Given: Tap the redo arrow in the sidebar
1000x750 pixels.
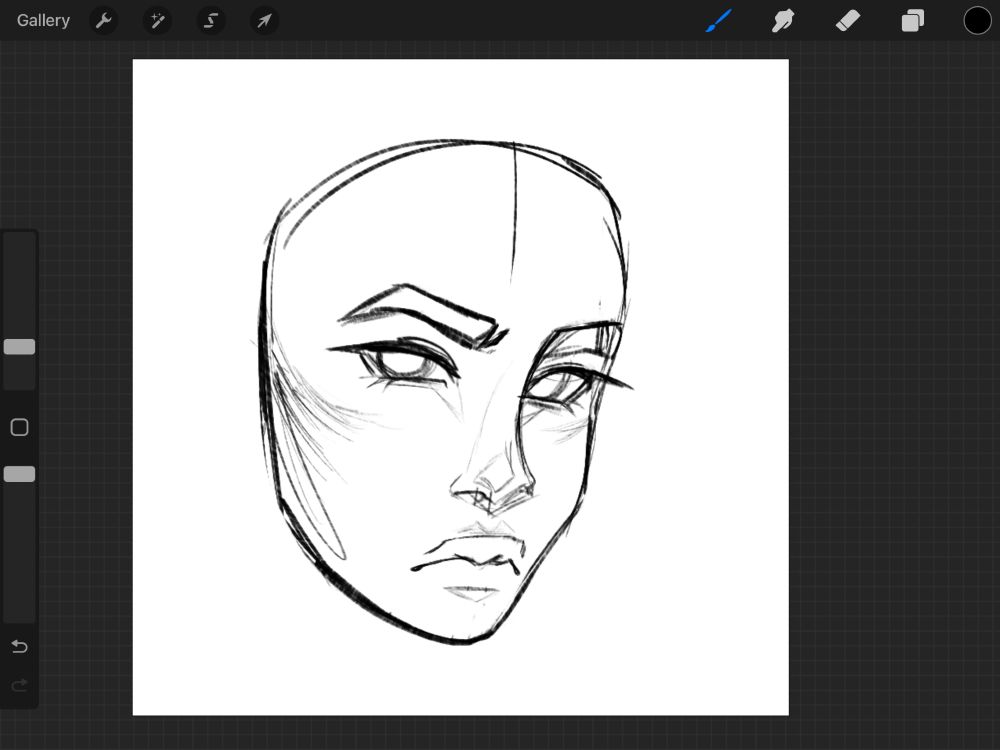Looking at the screenshot, I should point(20,685).
